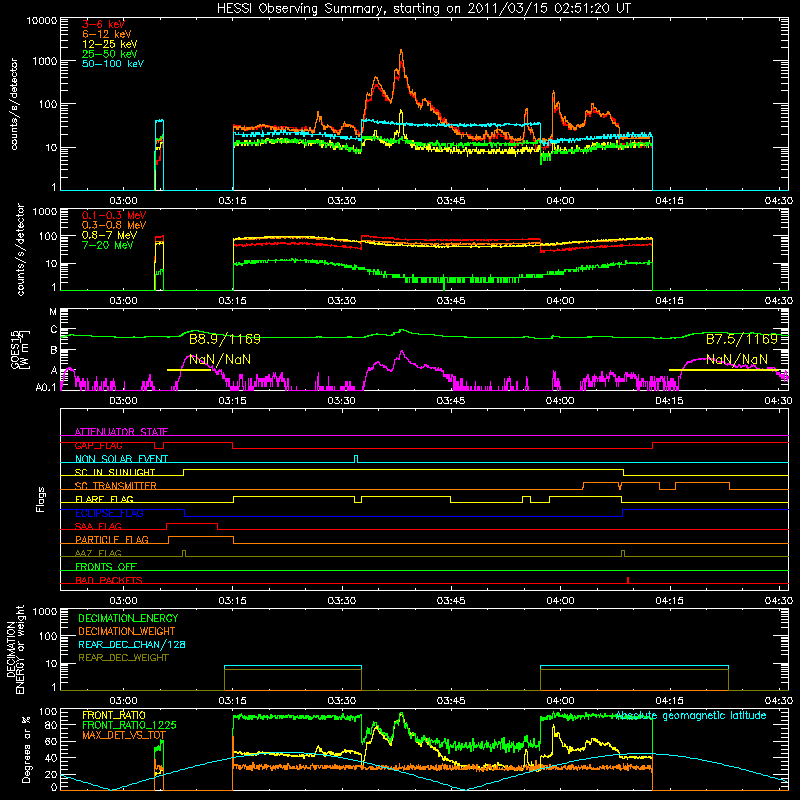Select the 50-100 keV legend label
Viewport: 800px width, 800px height.
point(112,64)
